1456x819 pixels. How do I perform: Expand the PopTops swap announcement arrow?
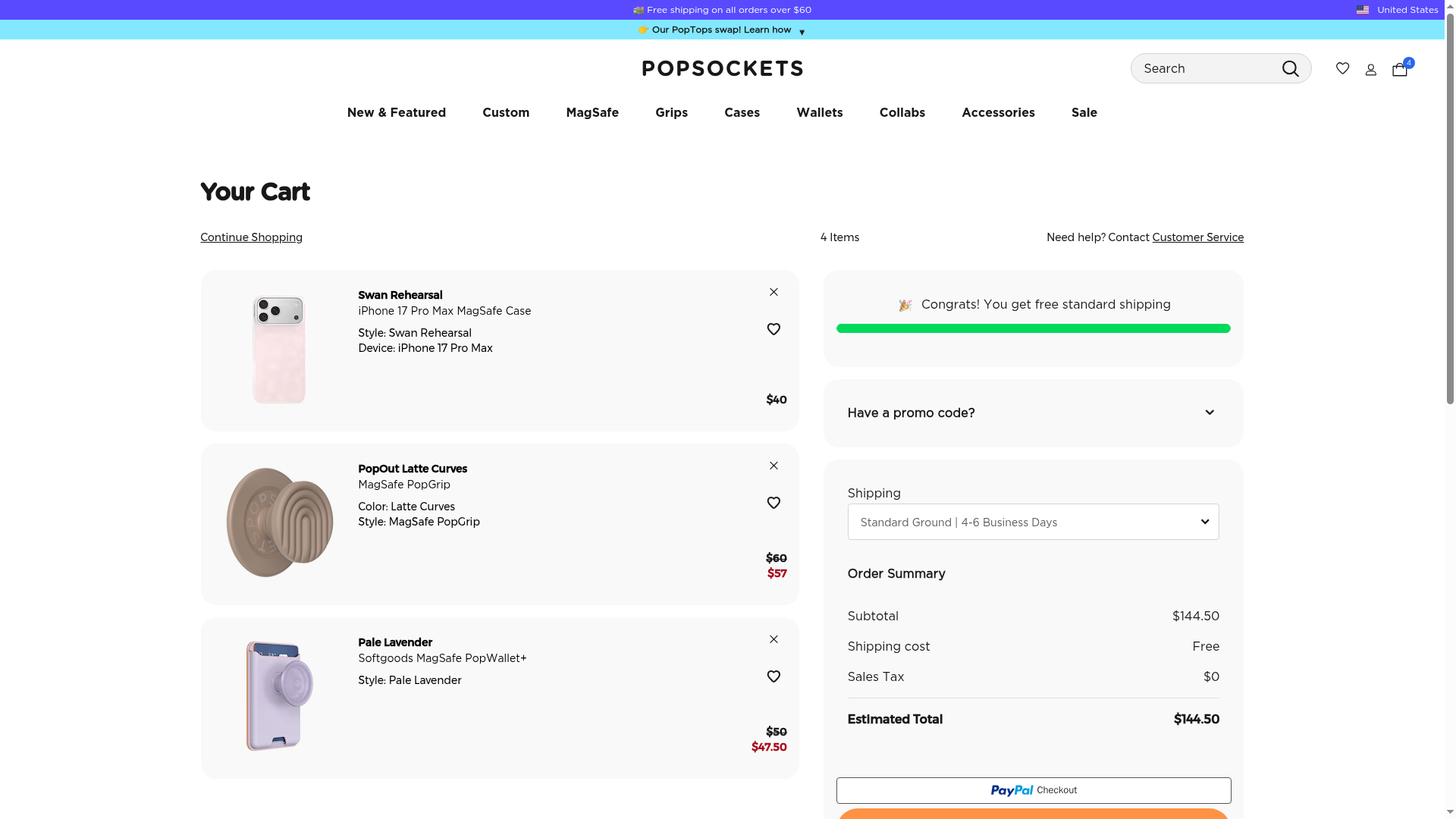pyautogui.click(x=802, y=32)
